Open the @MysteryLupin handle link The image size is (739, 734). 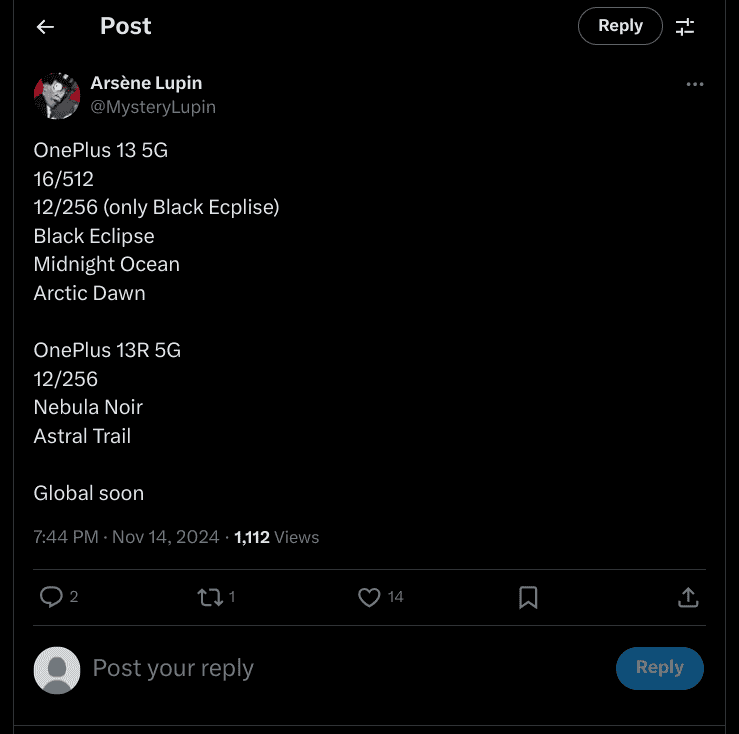pos(153,107)
